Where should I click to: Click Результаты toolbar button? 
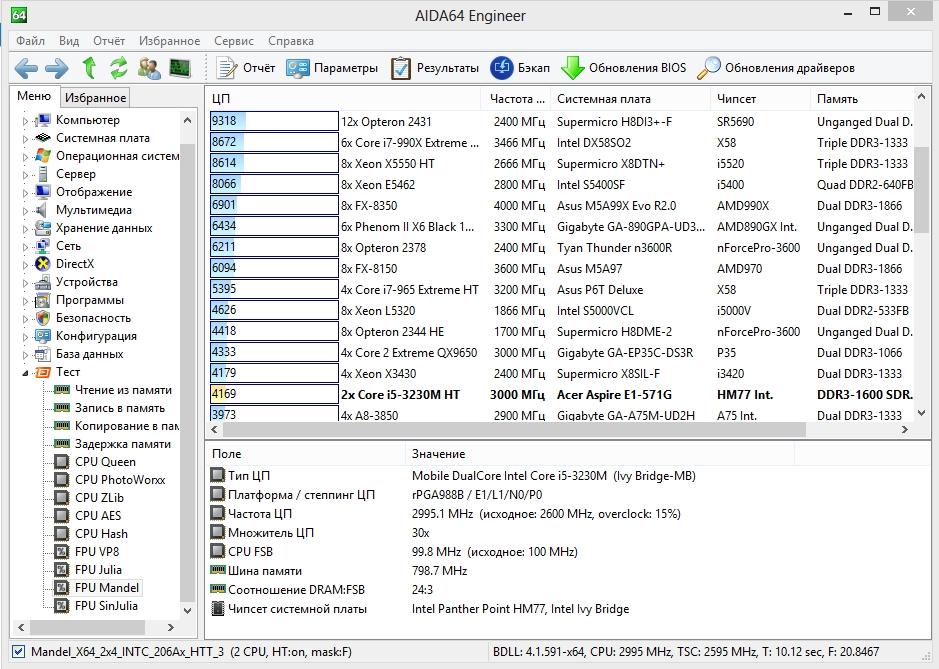[435, 68]
